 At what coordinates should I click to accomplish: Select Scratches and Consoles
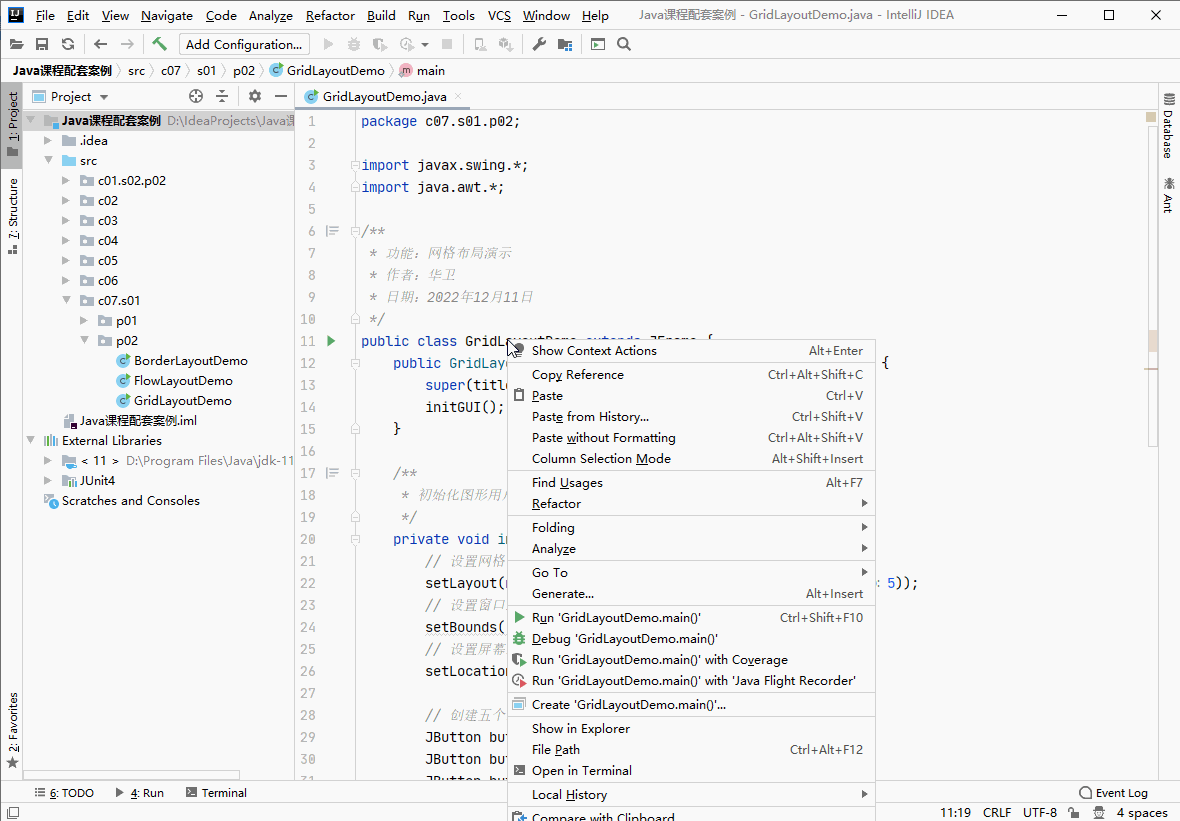point(122,500)
